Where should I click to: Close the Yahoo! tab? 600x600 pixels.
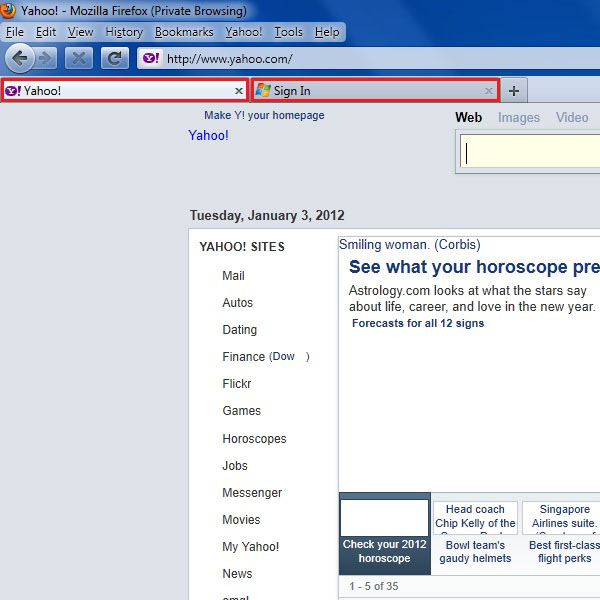pyautogui.click(x=239, y=91)
